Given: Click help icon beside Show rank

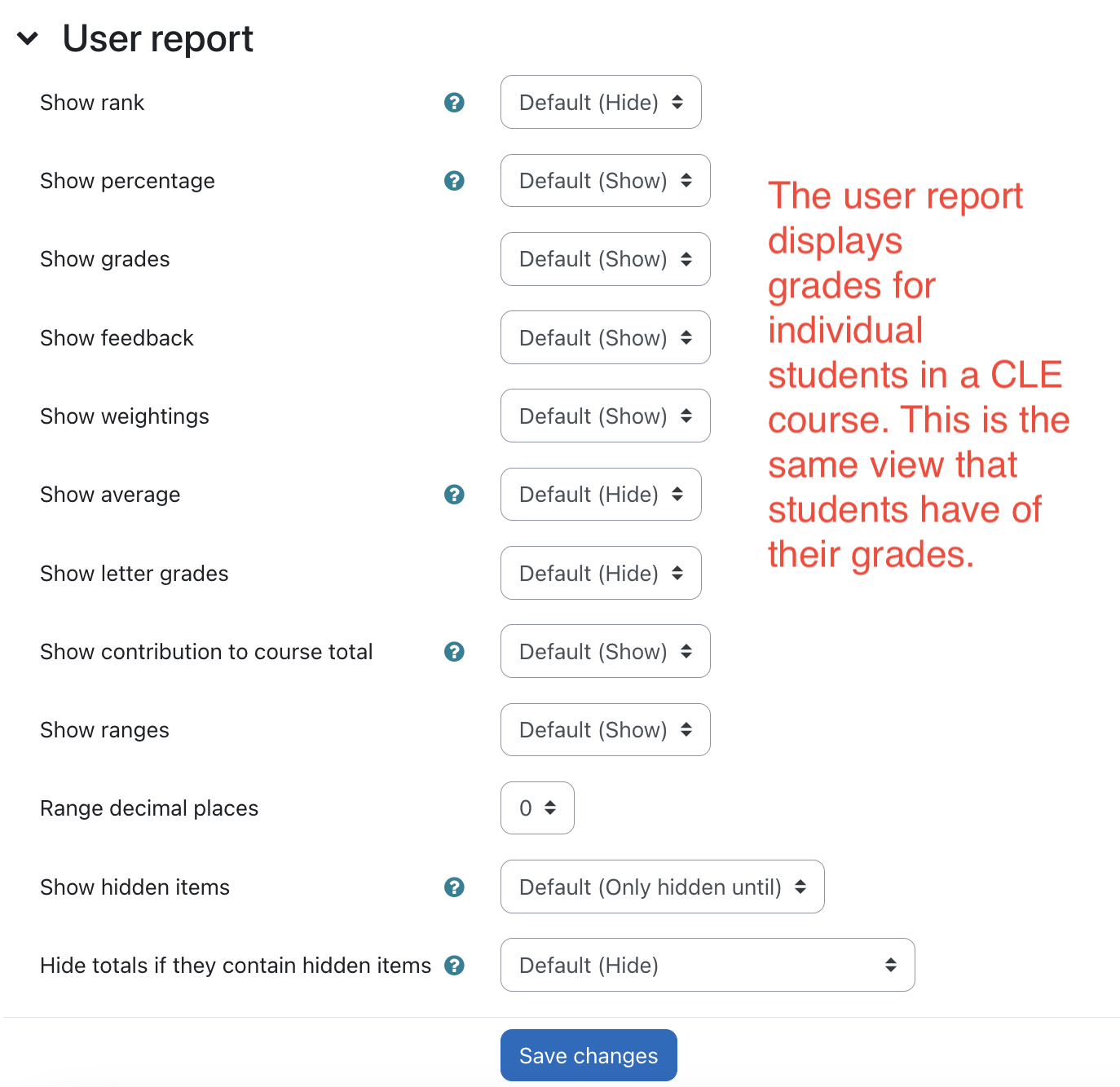Looking at the screenshot, I should click(454, 103).
